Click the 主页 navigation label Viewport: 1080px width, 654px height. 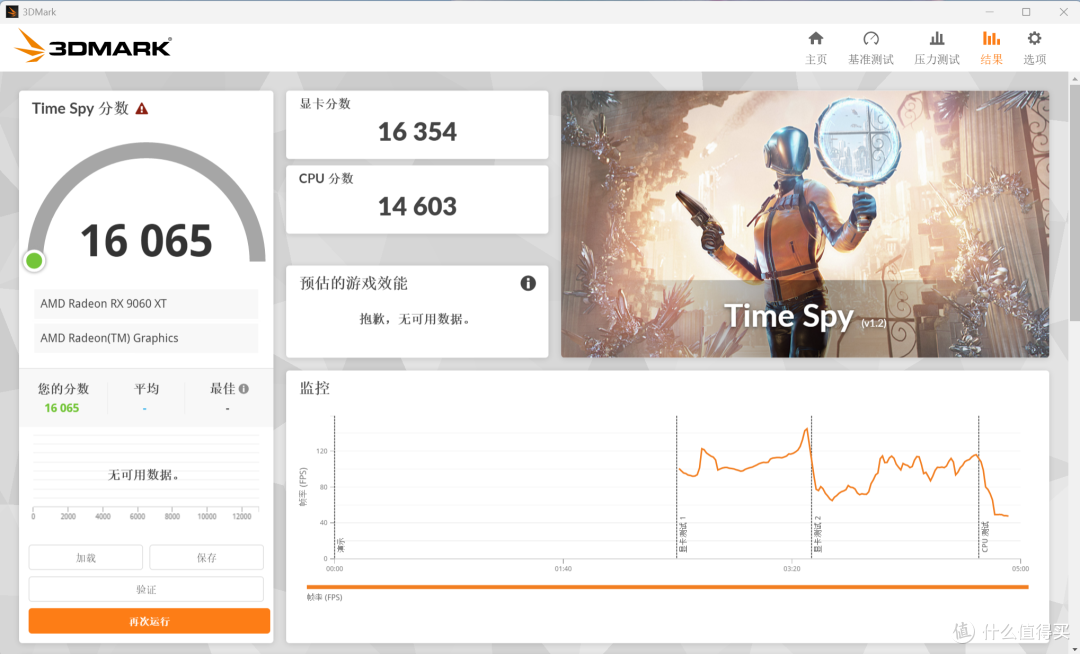point(816,60)
